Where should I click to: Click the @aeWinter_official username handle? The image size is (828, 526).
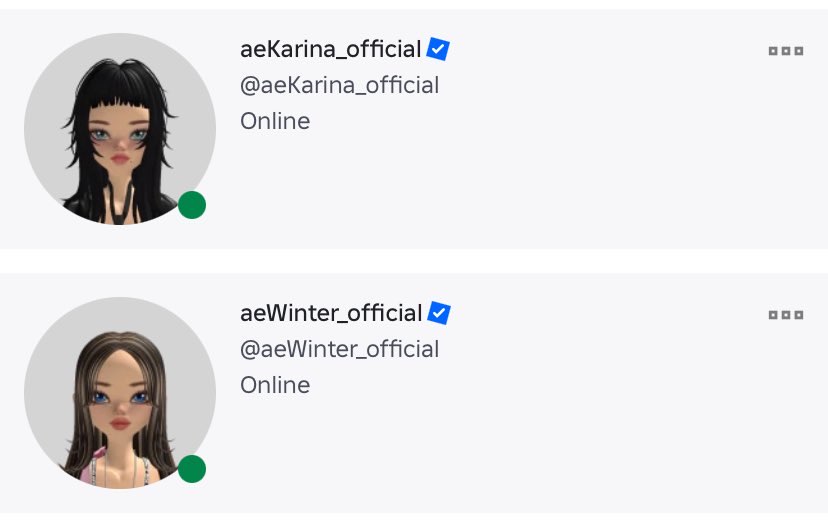pos(340,350)
